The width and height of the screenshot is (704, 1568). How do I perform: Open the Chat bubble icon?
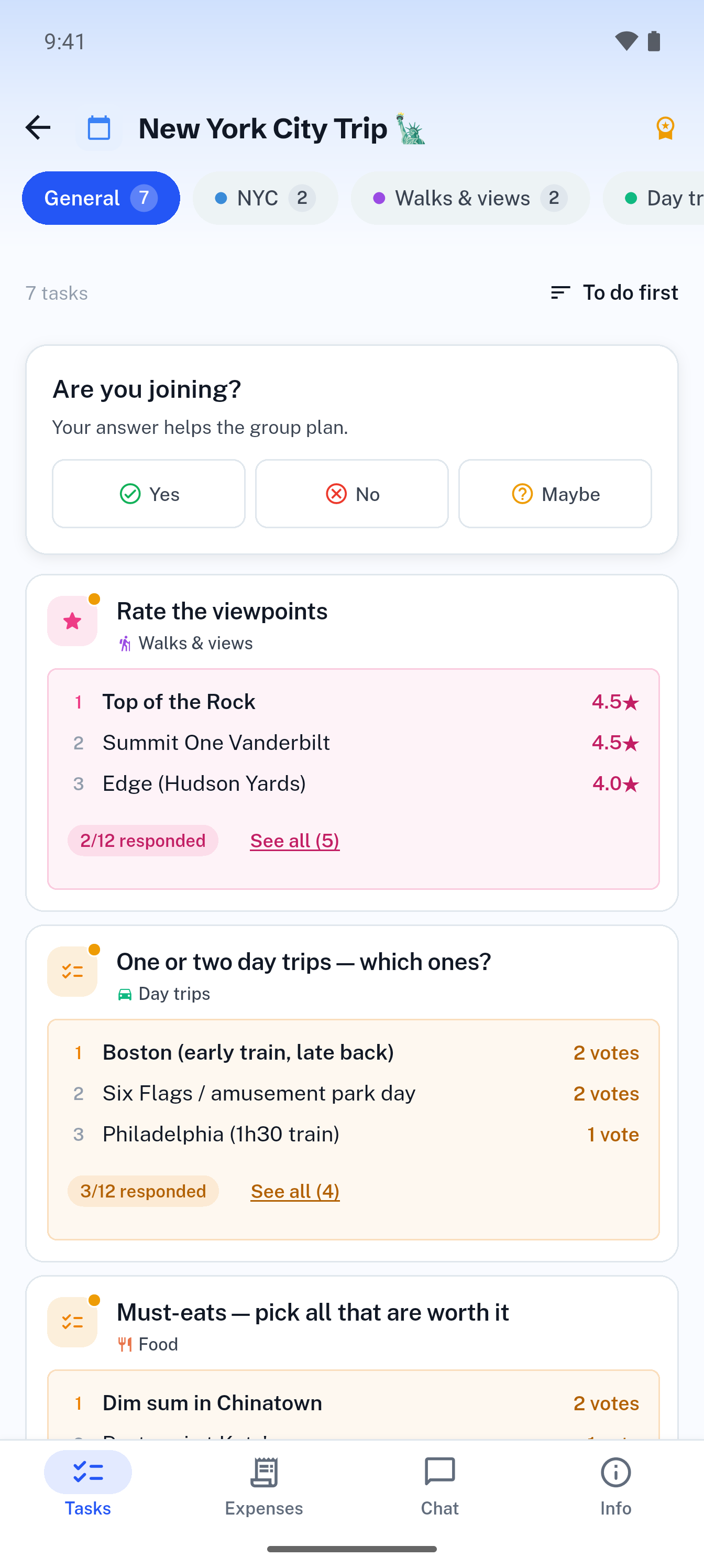tap(440, 1473)
